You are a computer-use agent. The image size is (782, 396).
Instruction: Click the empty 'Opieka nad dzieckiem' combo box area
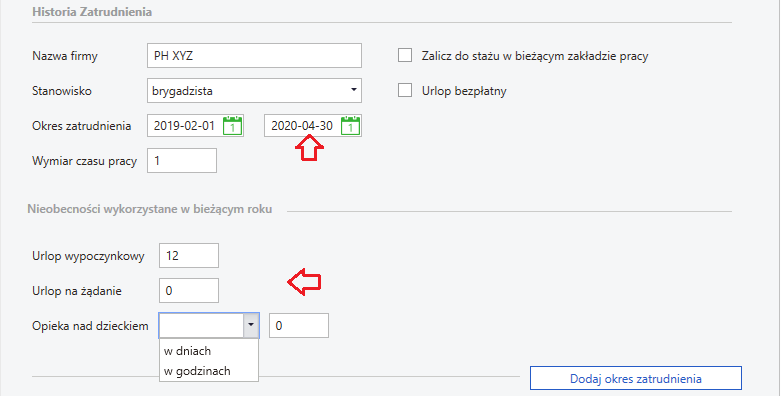201,325
